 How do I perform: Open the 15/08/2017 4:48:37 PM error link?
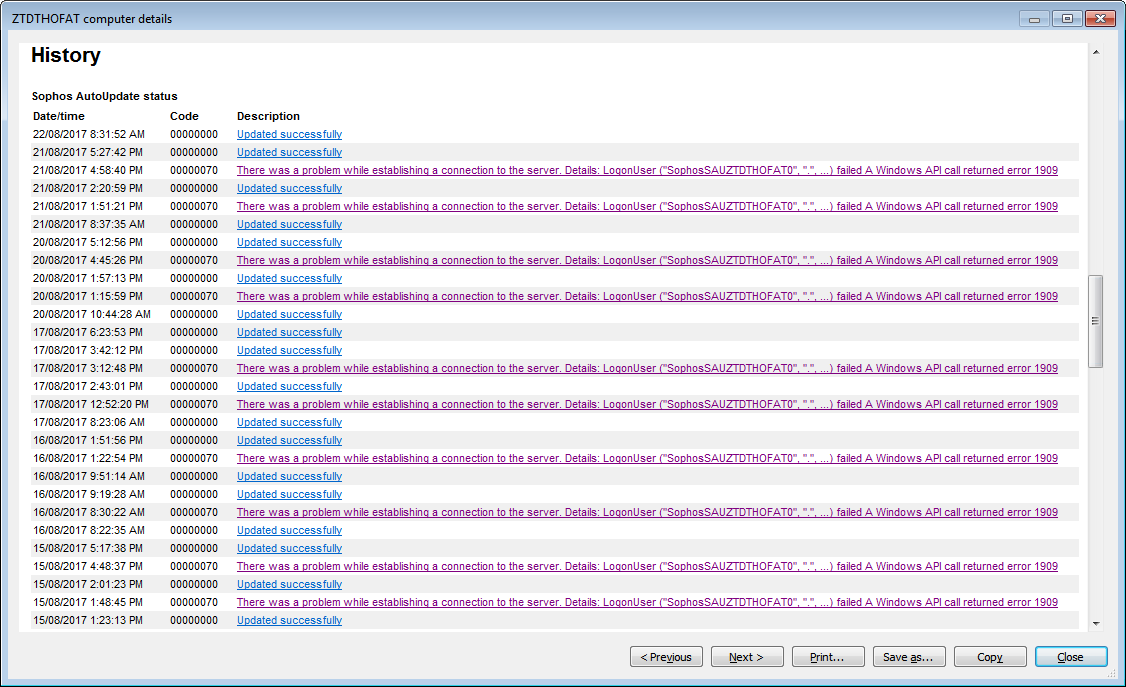(647, 566)
